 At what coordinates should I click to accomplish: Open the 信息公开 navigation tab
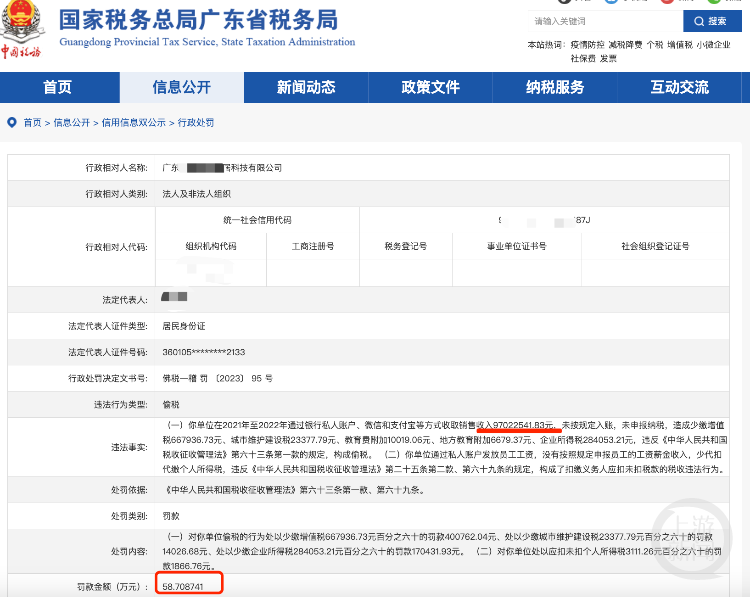click(x=182, y=87)
